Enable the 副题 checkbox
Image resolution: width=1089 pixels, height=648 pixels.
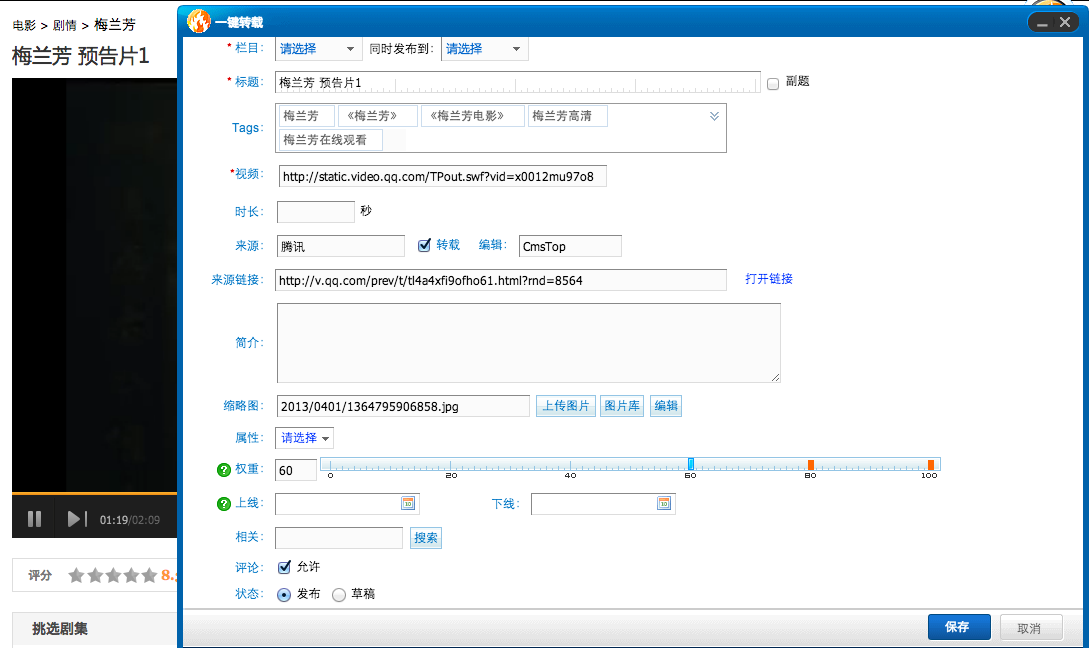coord(772,83)
